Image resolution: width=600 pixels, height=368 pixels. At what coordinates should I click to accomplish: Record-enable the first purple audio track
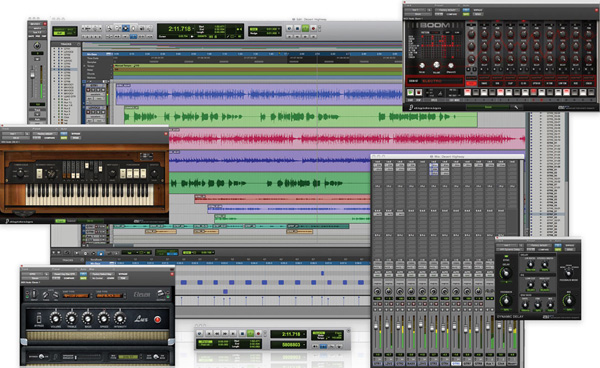88,90
